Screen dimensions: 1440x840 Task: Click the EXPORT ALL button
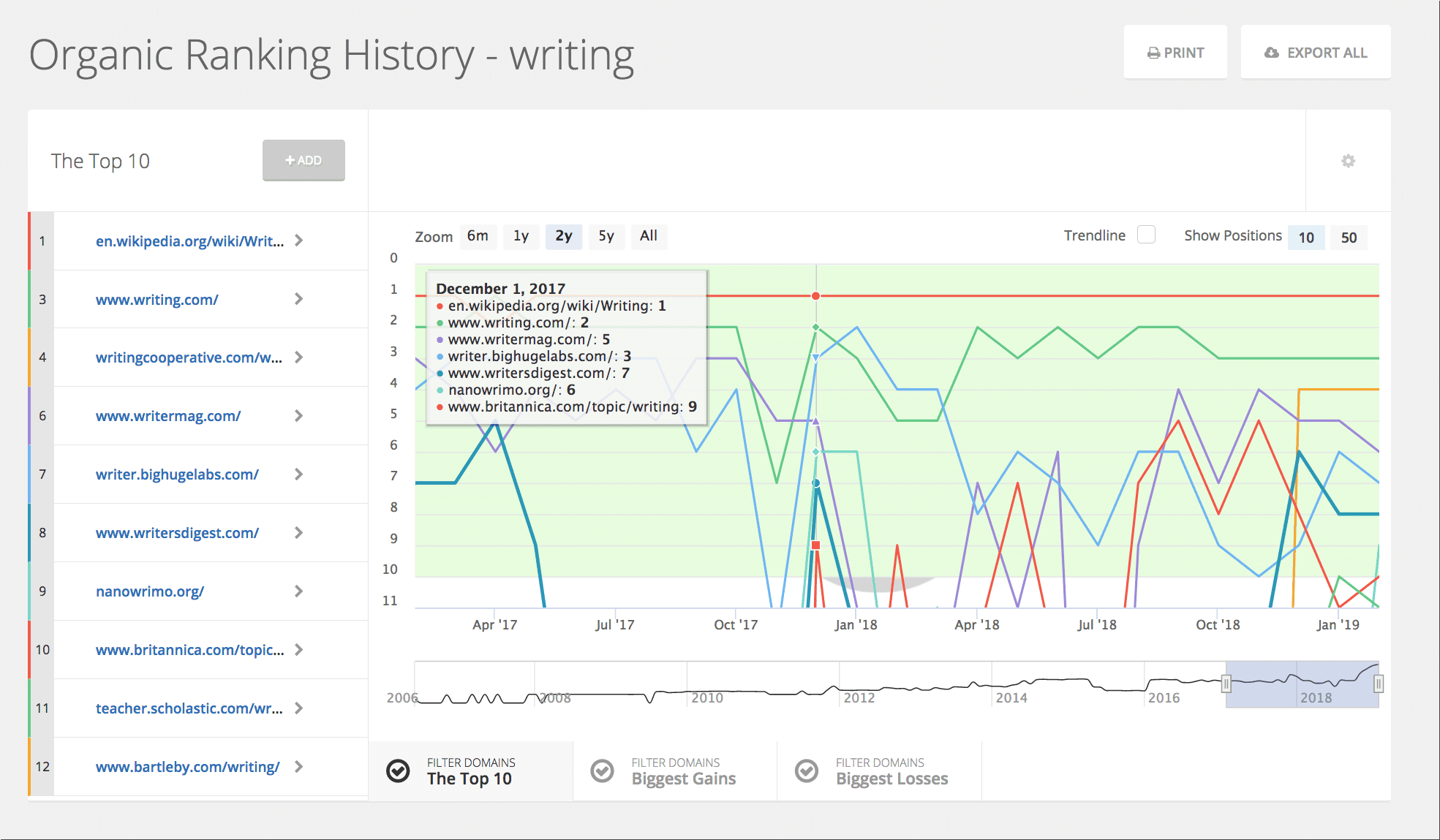[x=1316, y=53]
